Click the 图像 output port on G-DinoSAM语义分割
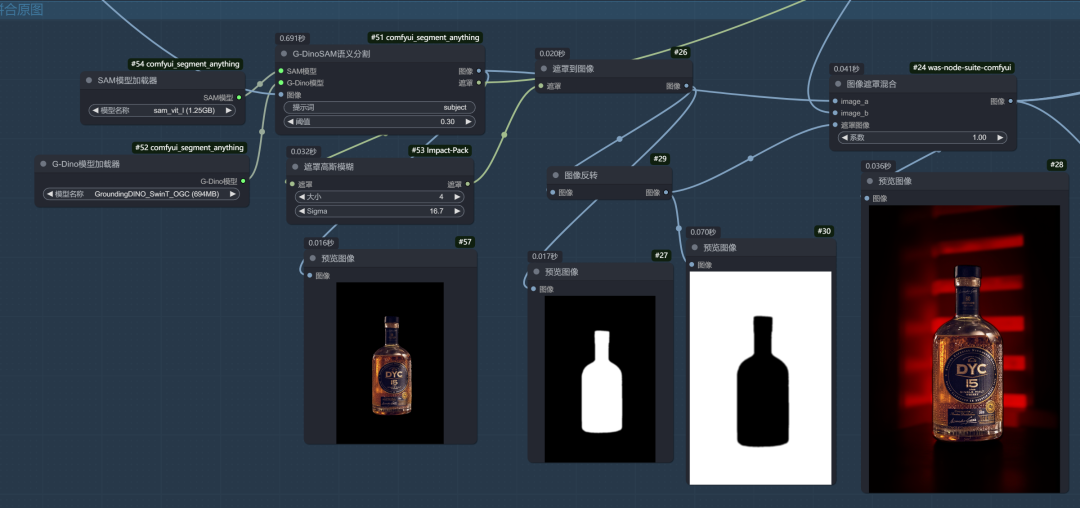The width and height of the screenshot is (1080, 508). pyautogui.click(x=479, y=71)
